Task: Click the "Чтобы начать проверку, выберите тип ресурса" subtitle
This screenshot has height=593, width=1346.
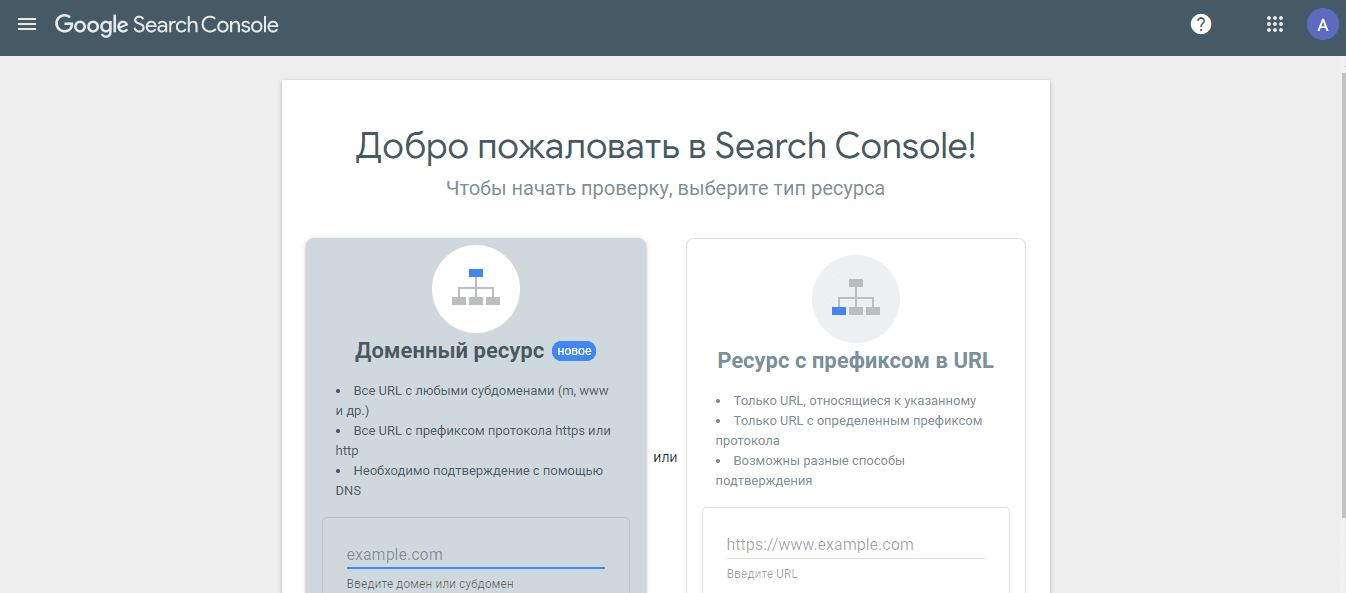Action: click(666, 188)
